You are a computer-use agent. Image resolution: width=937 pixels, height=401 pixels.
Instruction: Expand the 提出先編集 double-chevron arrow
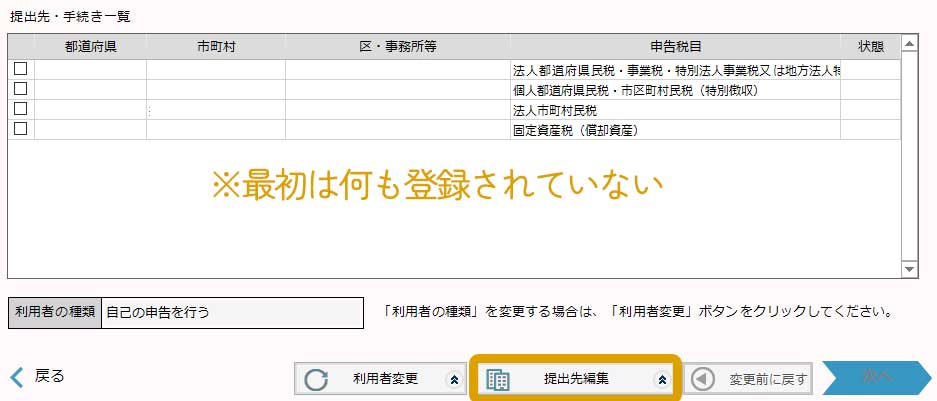(660, 380)
